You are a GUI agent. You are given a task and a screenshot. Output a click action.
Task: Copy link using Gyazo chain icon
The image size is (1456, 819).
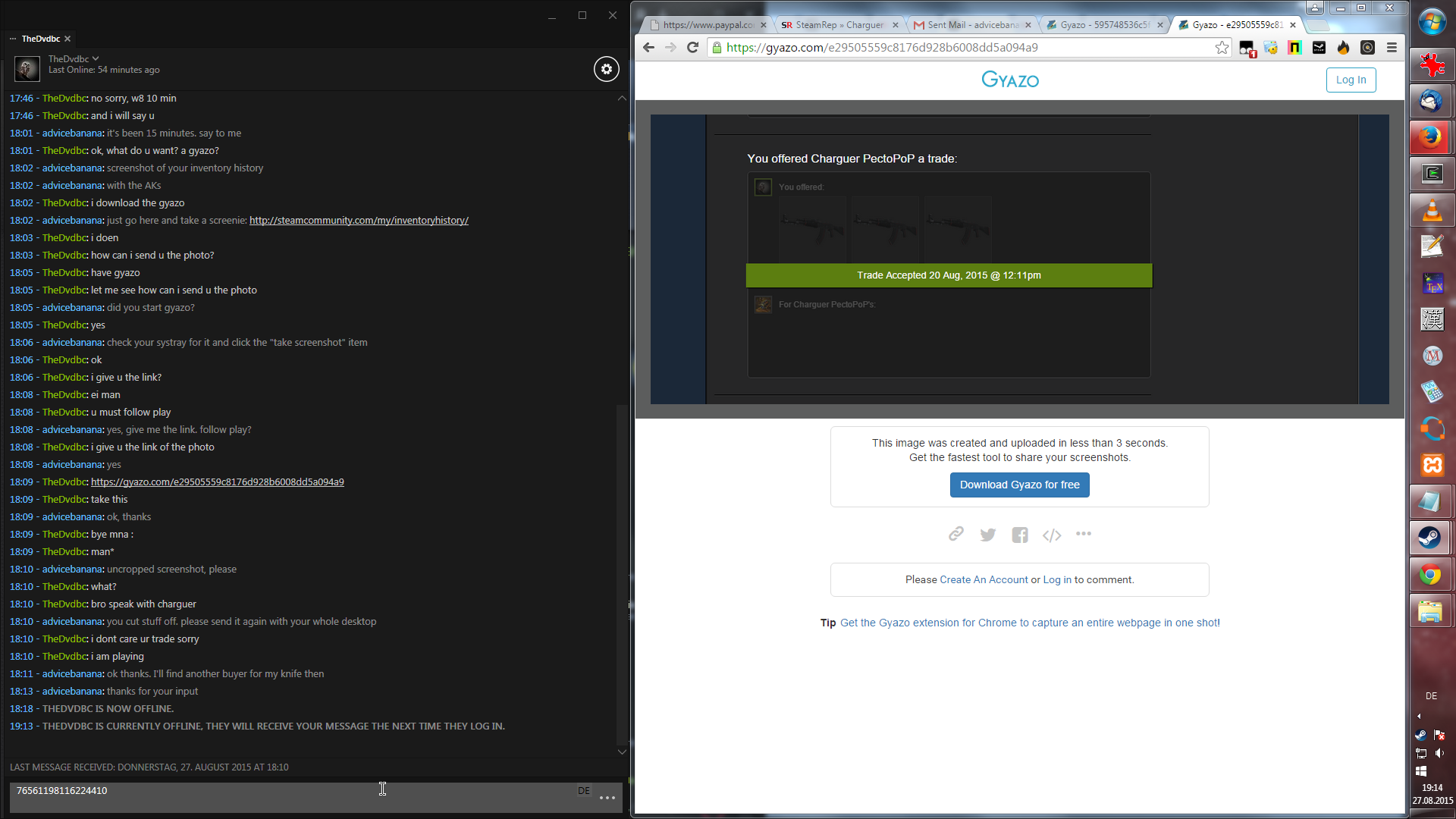pyautogui.click(x=955, y=535)
